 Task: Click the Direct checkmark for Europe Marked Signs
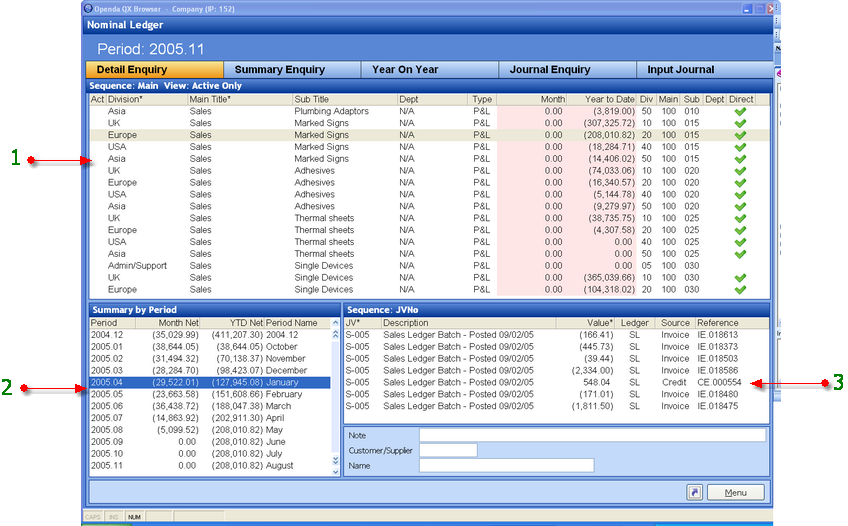(740, 135)
